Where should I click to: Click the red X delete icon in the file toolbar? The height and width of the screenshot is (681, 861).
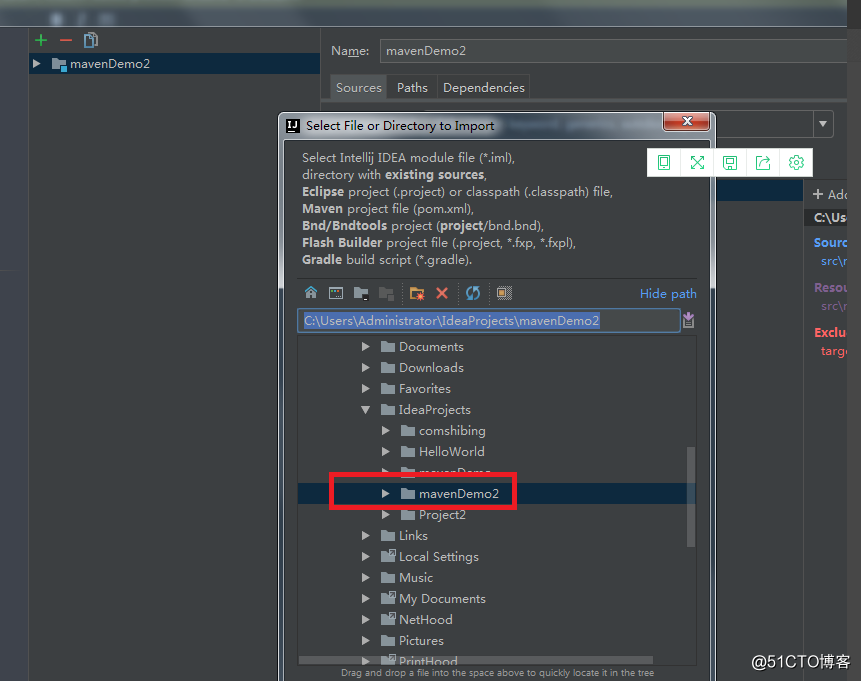click(442, 293)
